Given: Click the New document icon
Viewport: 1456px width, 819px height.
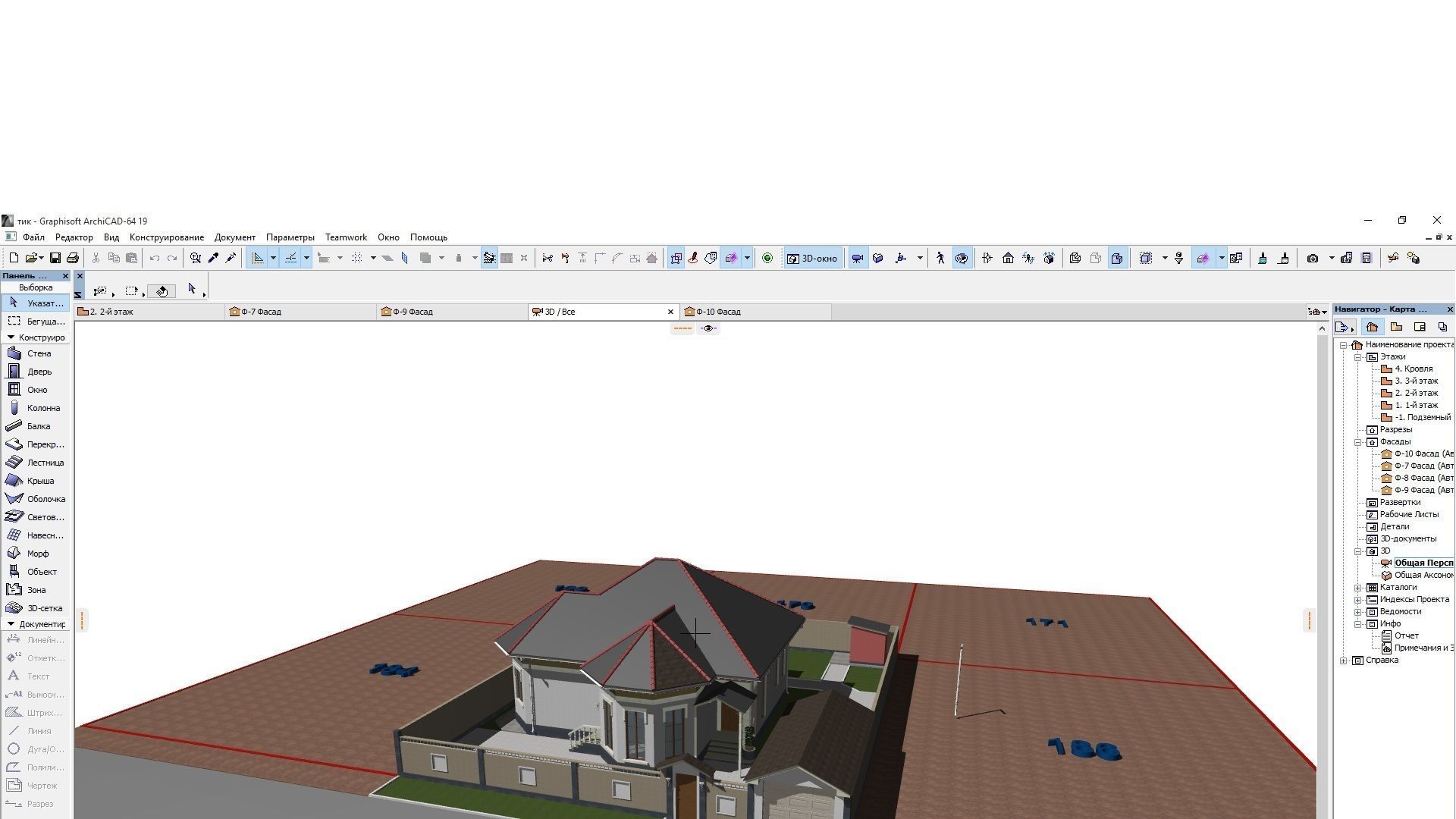Looking at the screenshot, I should [x=14, y=259].
